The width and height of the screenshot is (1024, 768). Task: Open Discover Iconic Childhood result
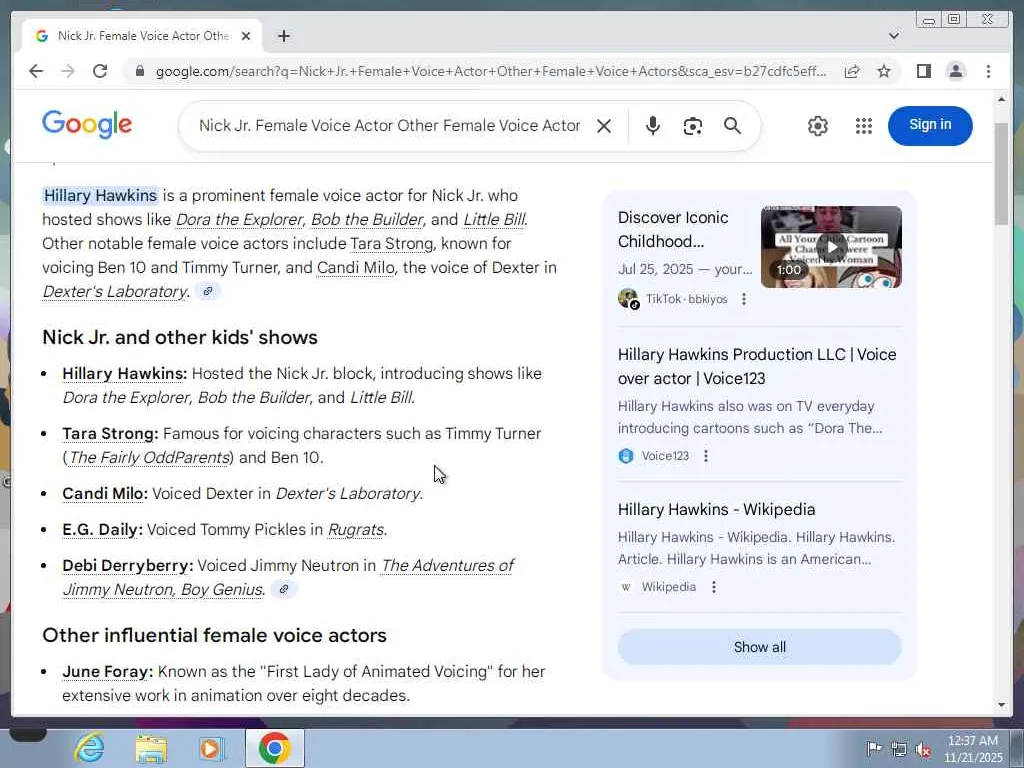pos(673,229)
